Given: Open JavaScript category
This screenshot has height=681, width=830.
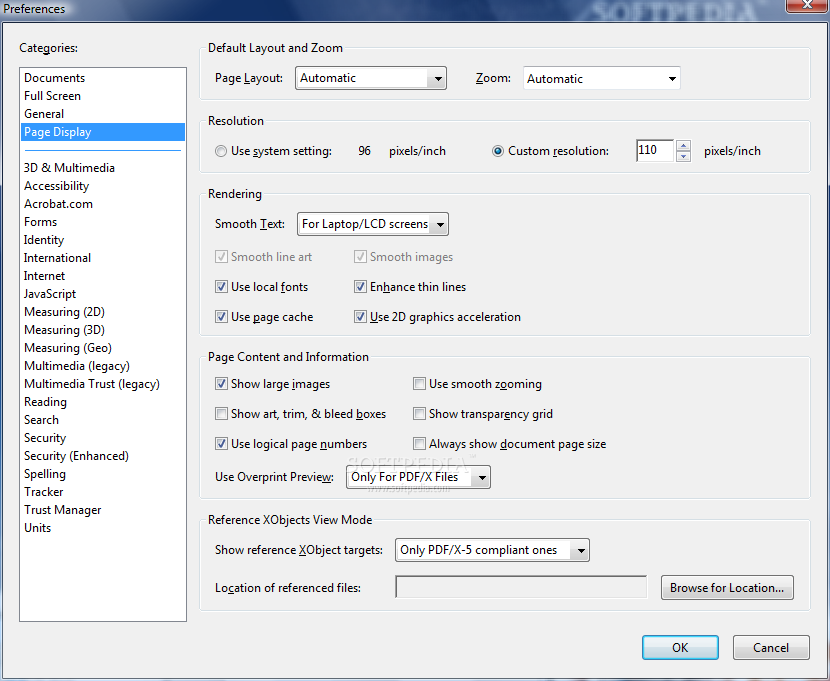Looking at the screenshot, I should (50, 294).
